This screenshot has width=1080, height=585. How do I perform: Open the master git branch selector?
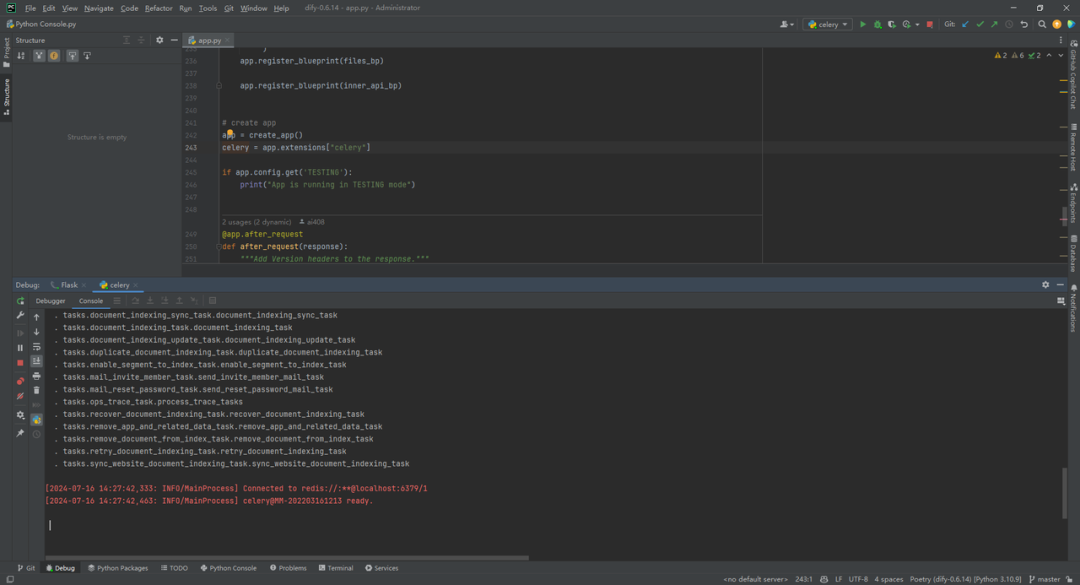pyautogui.click(x=1044, y=579)
